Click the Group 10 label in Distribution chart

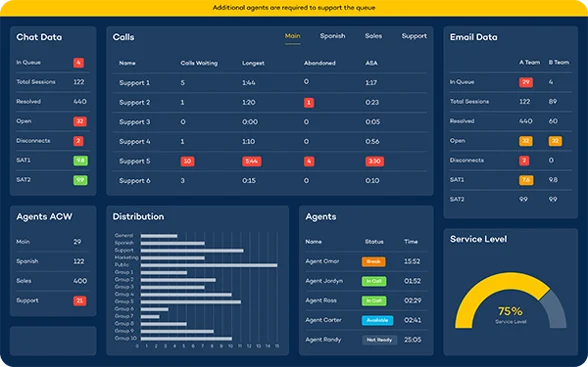pos(126,338)
